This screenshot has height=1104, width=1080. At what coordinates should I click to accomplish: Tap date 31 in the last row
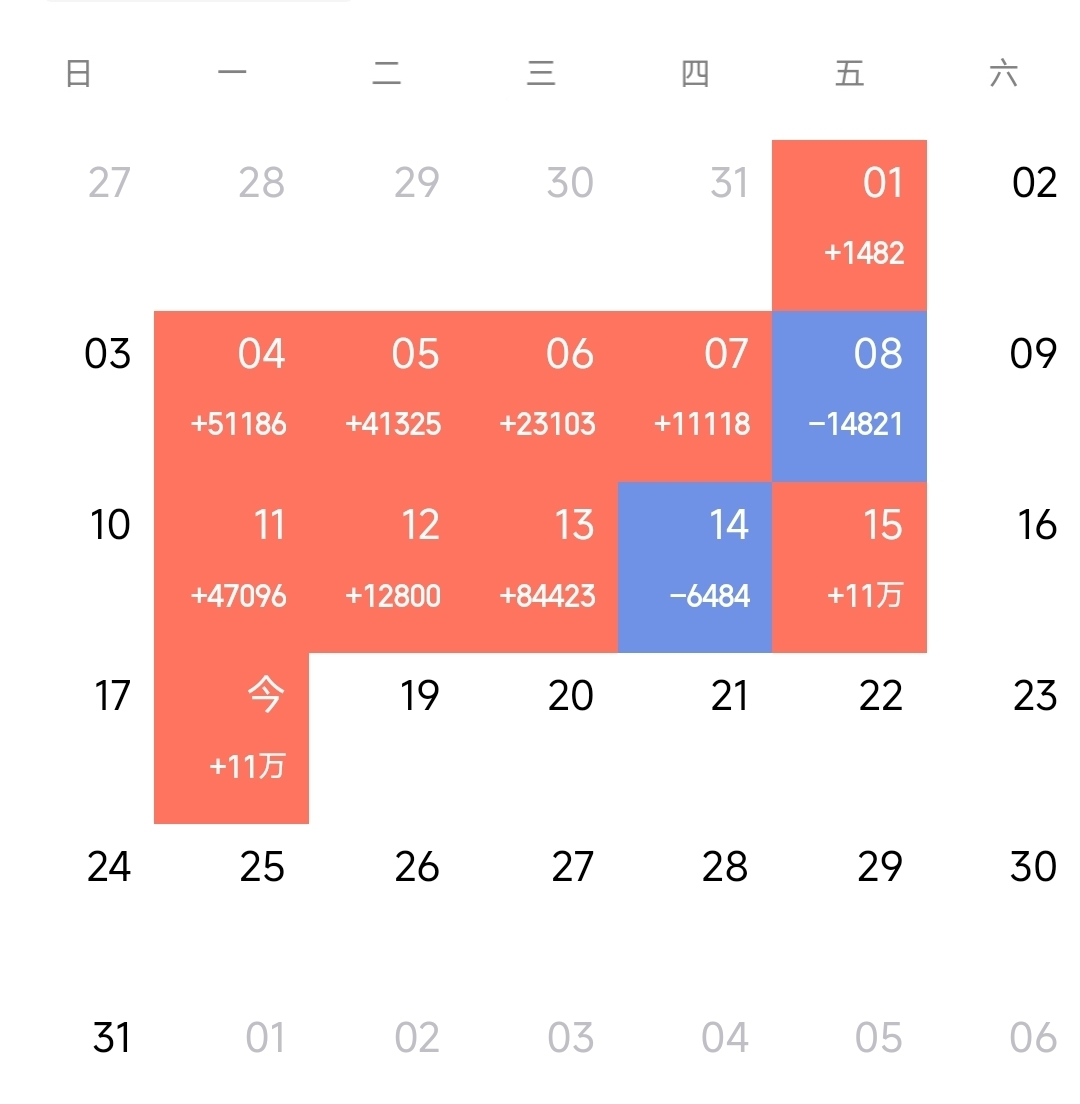(x=111, y=1038)
